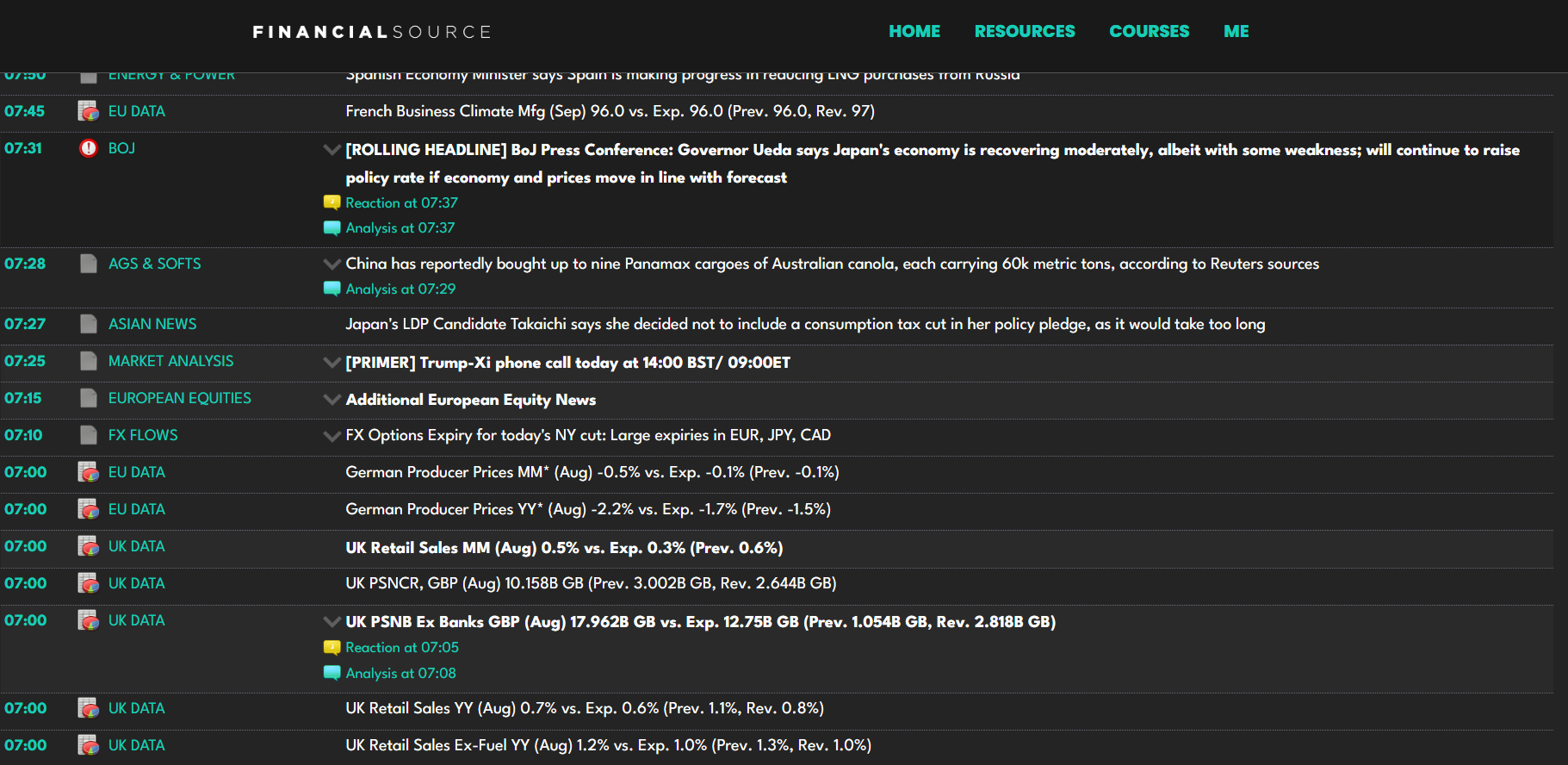Click the FINANCIALSOURCE logo

pyautogui.click(x=371, y=32)
